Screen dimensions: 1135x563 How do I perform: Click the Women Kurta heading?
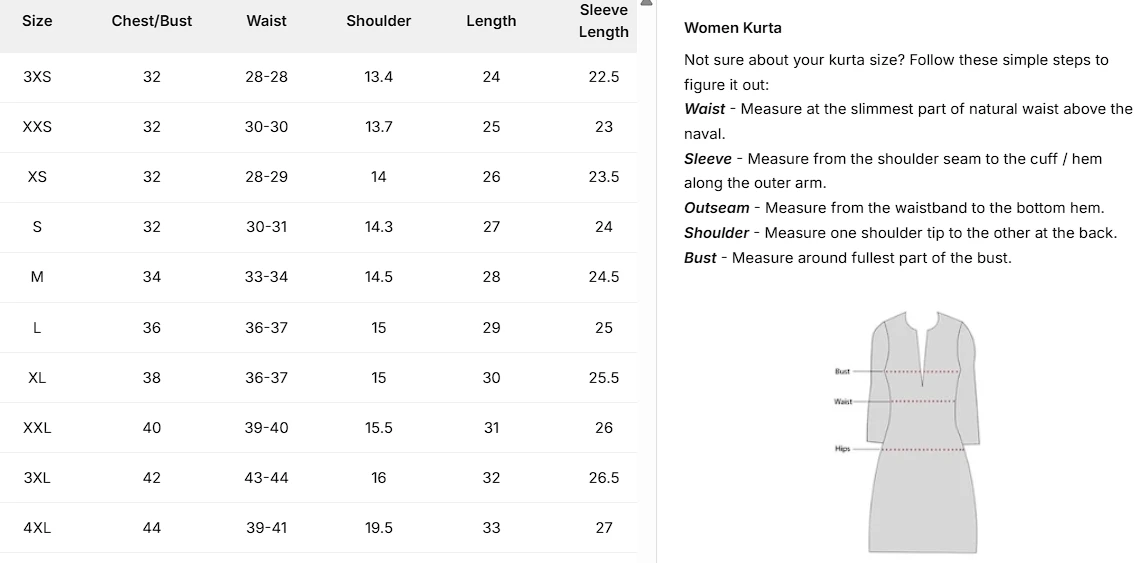(x=733, y=28)
